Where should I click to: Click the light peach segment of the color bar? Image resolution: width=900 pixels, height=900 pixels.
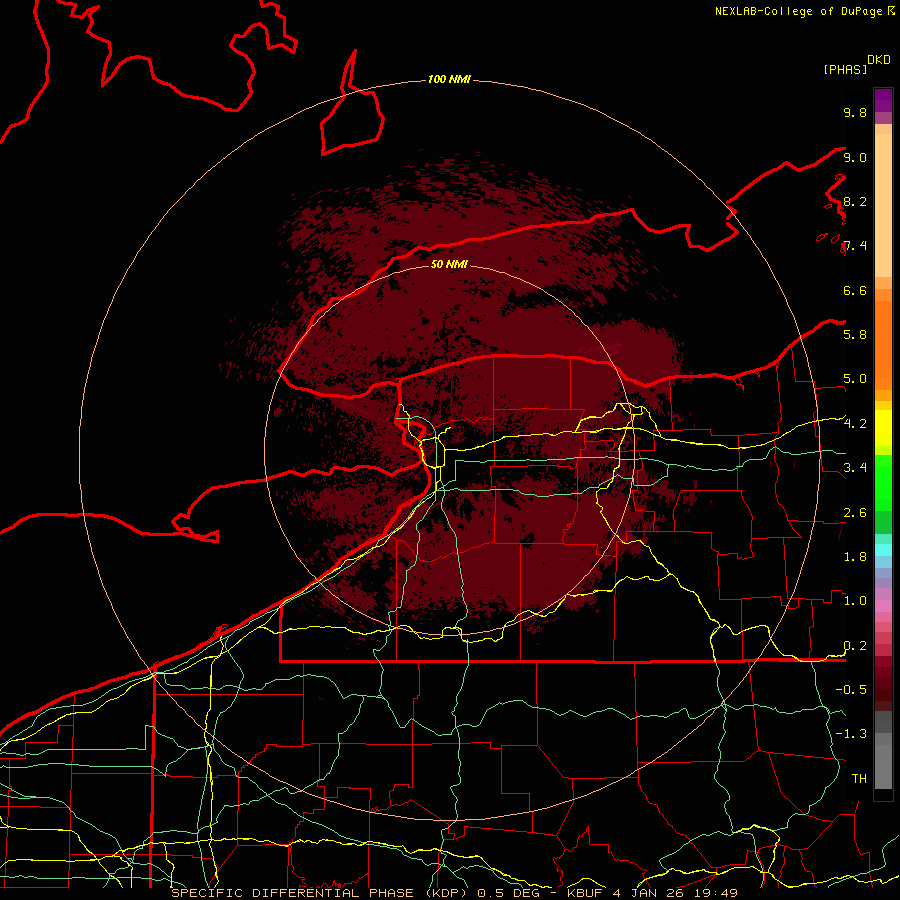(883, 205)
